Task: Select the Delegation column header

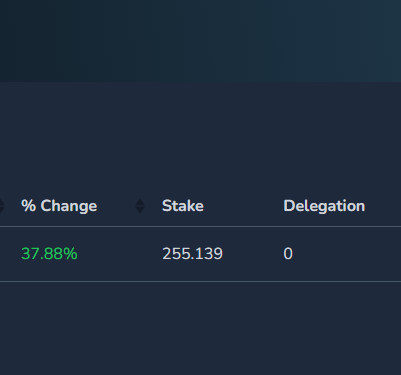Action: (324, 206)
